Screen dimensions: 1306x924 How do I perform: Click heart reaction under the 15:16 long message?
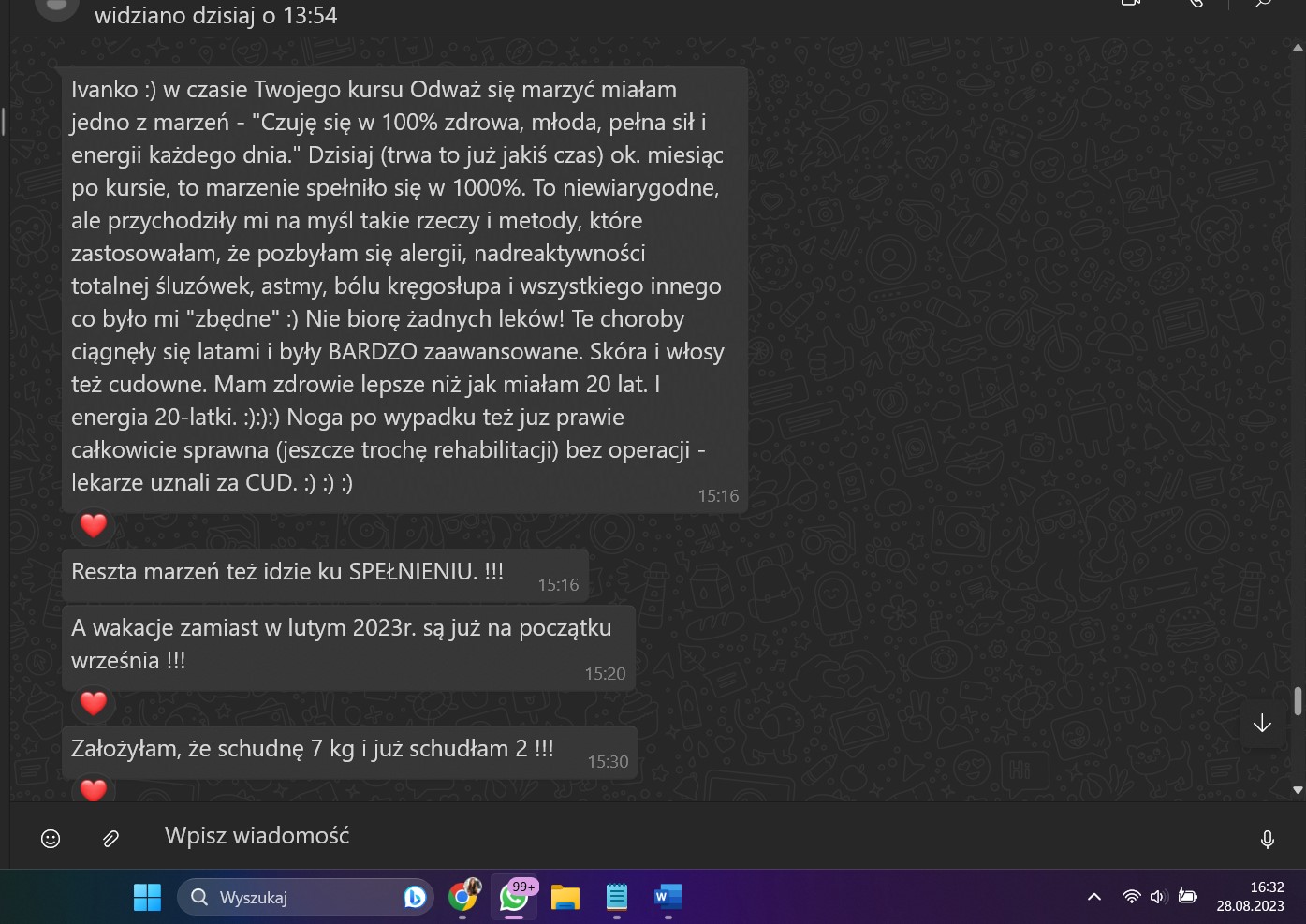tap(94, 525)
